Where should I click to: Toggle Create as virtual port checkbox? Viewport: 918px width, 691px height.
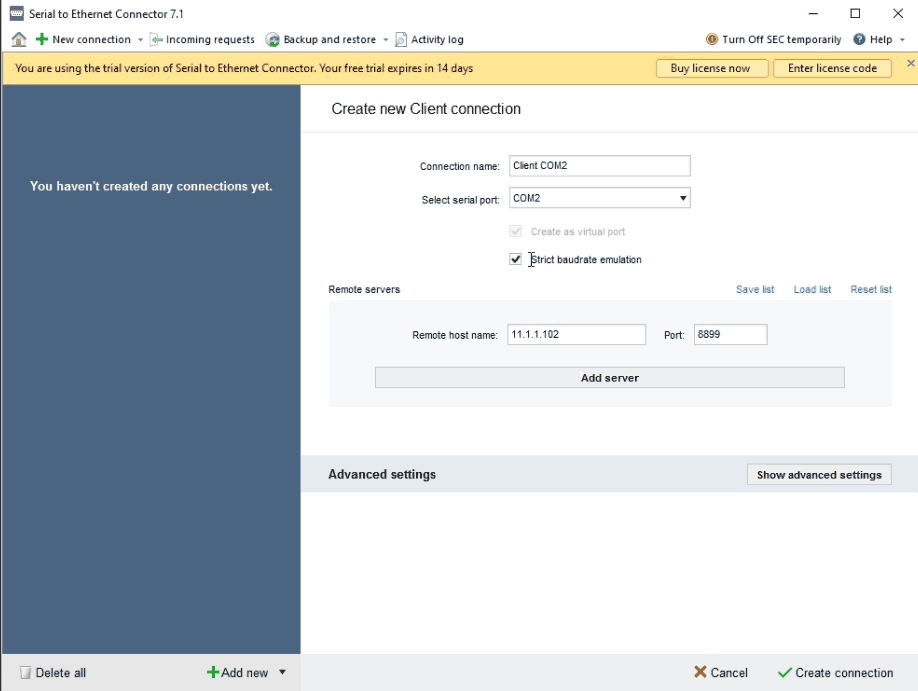coord(515,231)
